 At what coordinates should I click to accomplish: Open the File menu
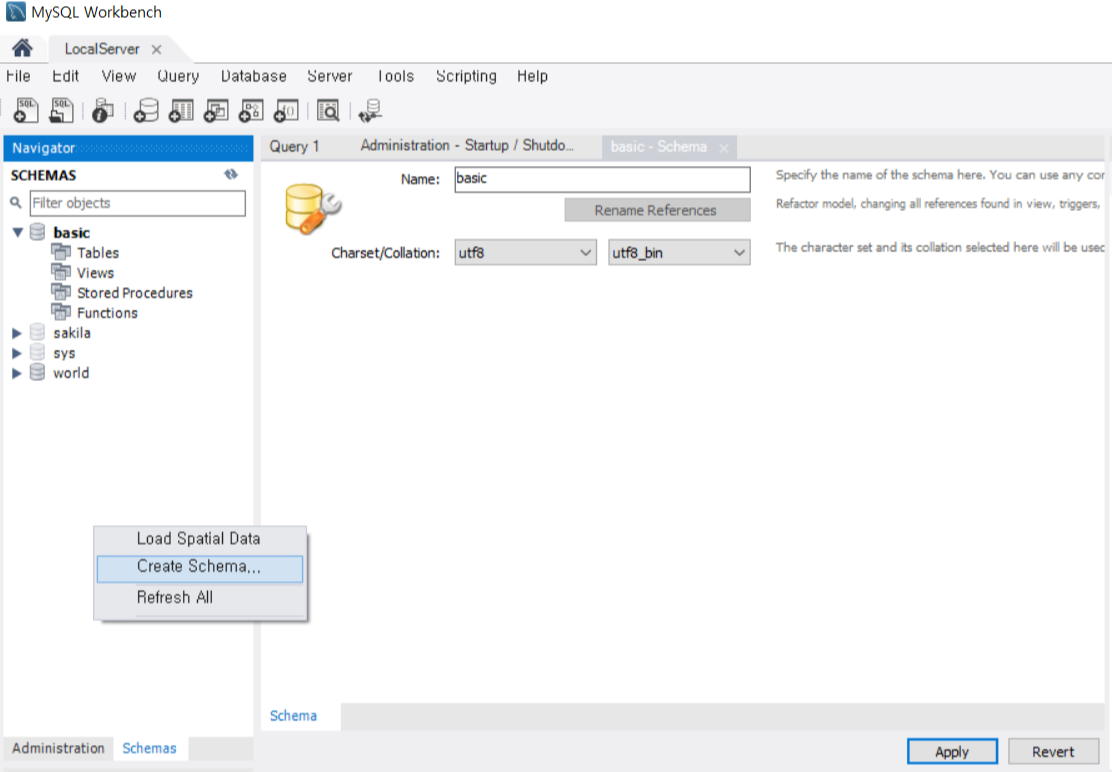click(x=18, y=76)
